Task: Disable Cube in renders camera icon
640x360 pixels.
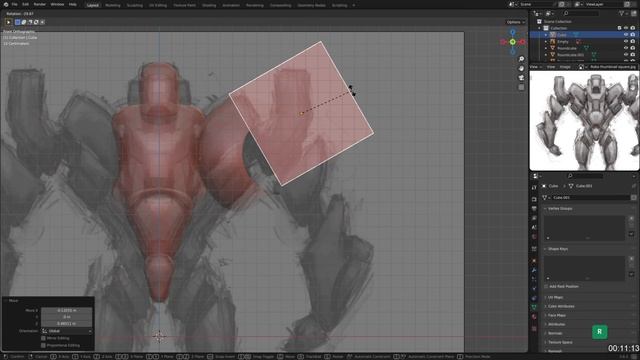Action: pos(633,35)
